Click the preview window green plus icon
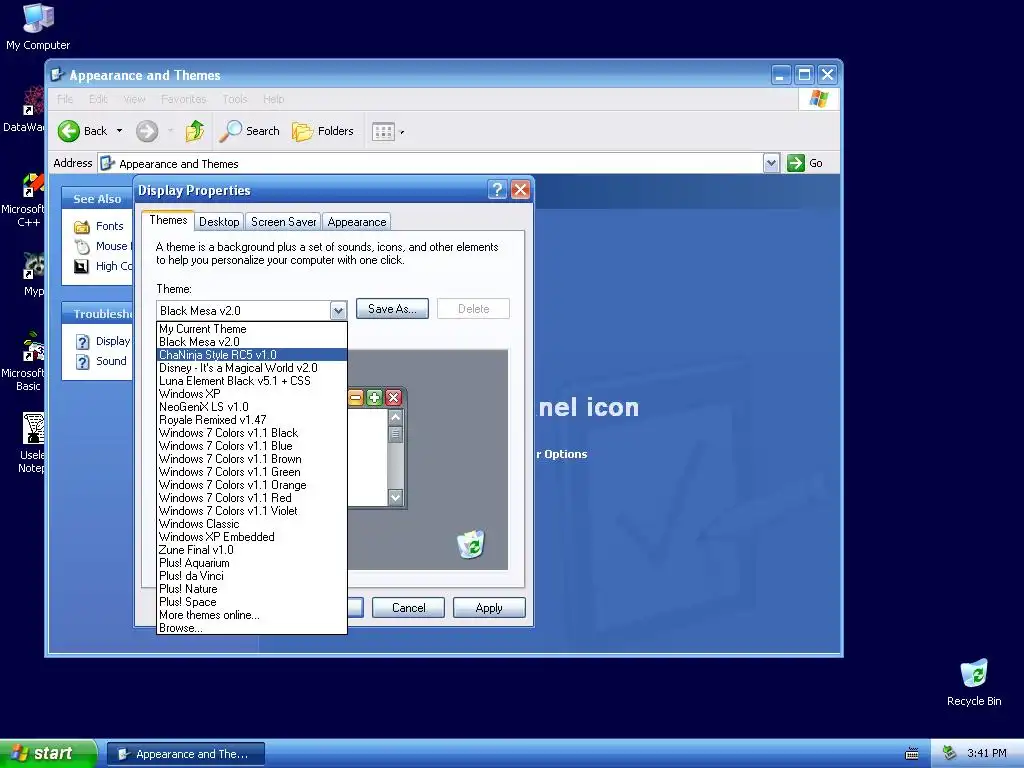The image size is (1024, 768). click(374, 398)
